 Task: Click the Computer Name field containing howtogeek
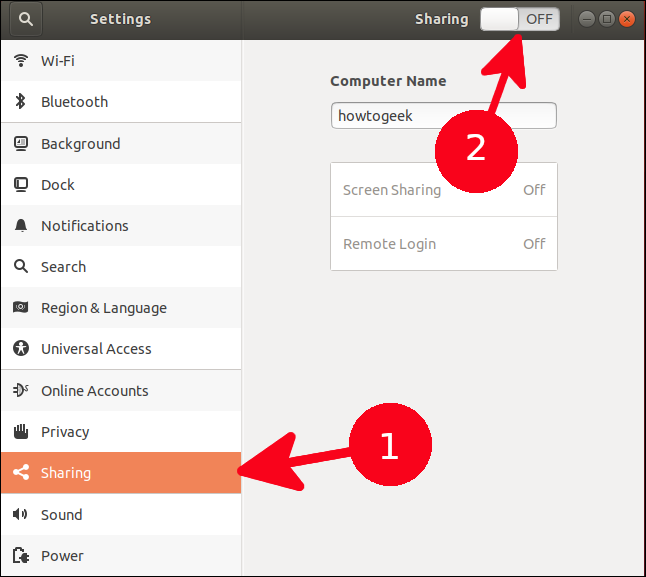[444, 116]
